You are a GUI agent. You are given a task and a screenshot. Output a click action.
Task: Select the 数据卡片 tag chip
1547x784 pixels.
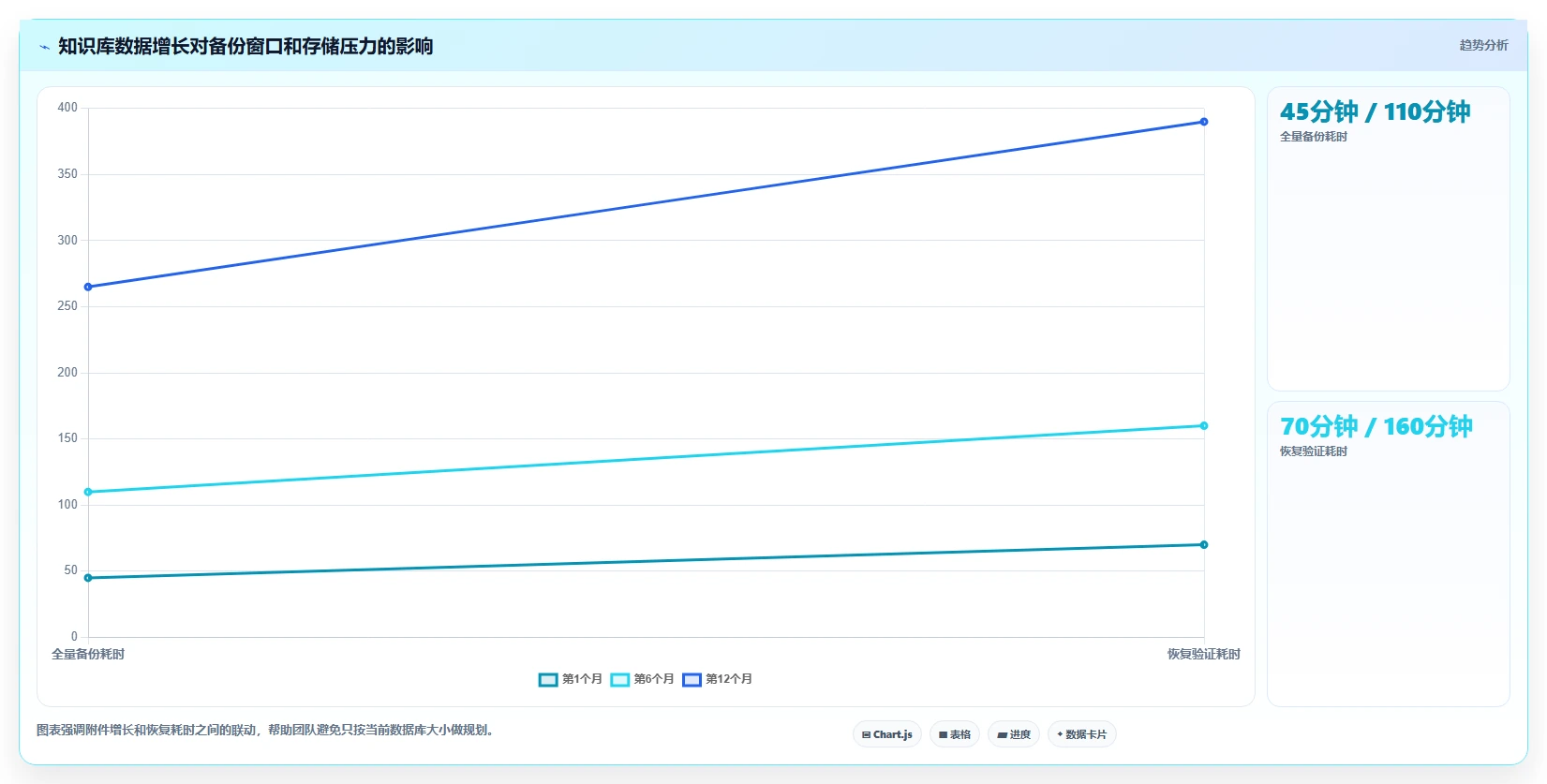click(1082, 734)
